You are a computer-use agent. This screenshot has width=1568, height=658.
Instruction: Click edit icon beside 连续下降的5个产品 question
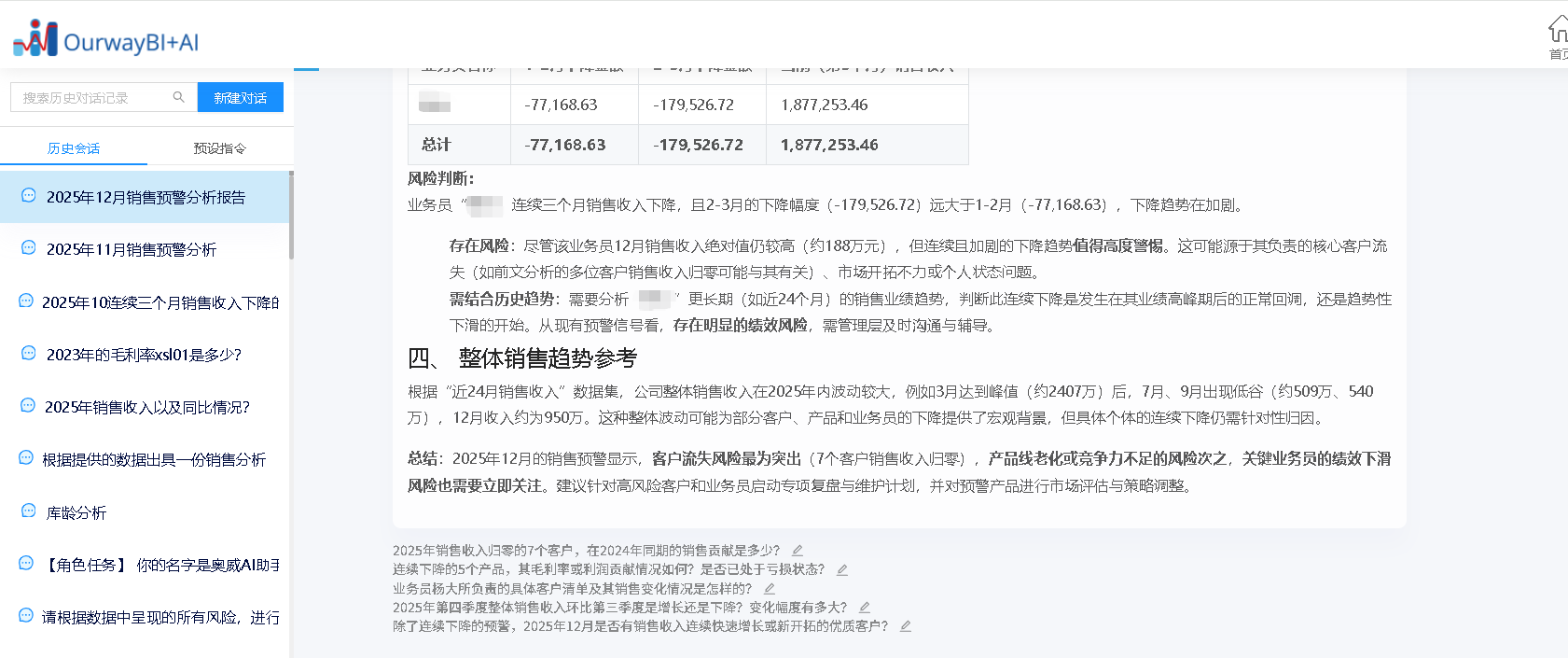842,569
